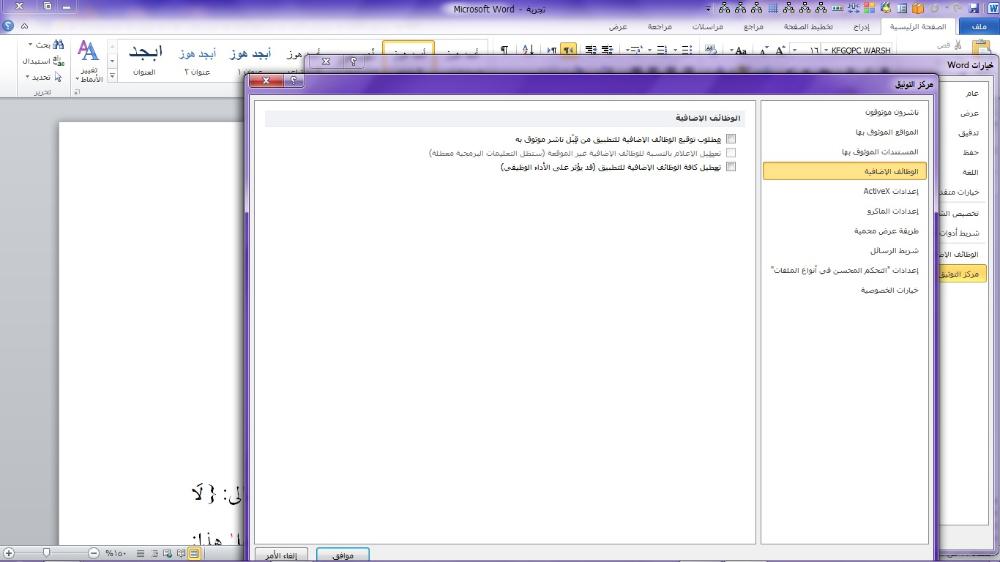1000x562 pixels.
Task: Click the zoom percentage ١٥٠% in status bar
Action: [x=116, y=553]
